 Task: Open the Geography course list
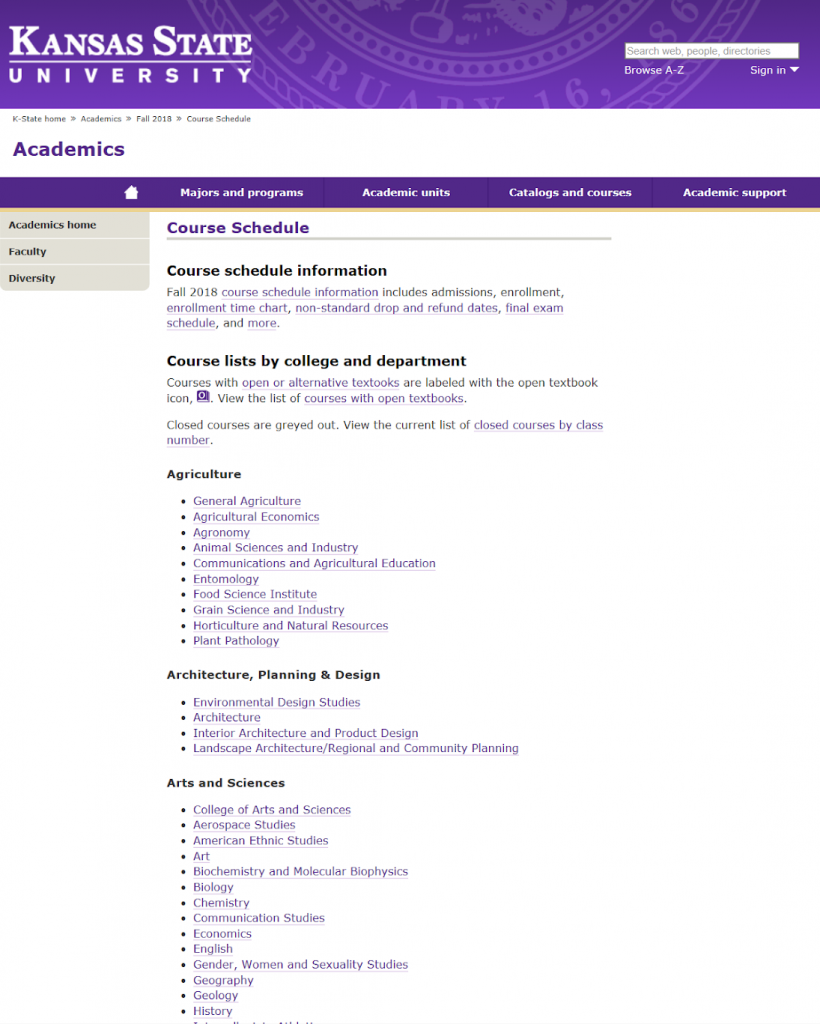point(223,980)
